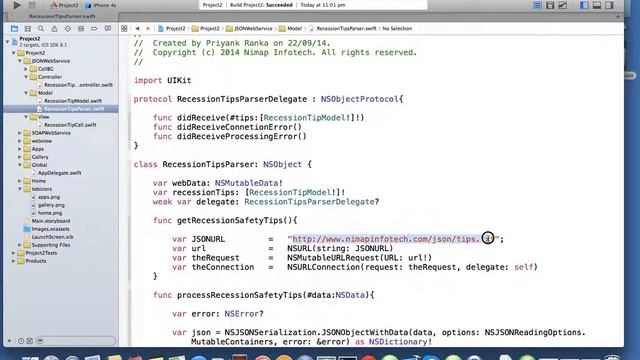This screenshot has height=360, width=640.
Task: Open Model breadcrumb
Action: 291,29
